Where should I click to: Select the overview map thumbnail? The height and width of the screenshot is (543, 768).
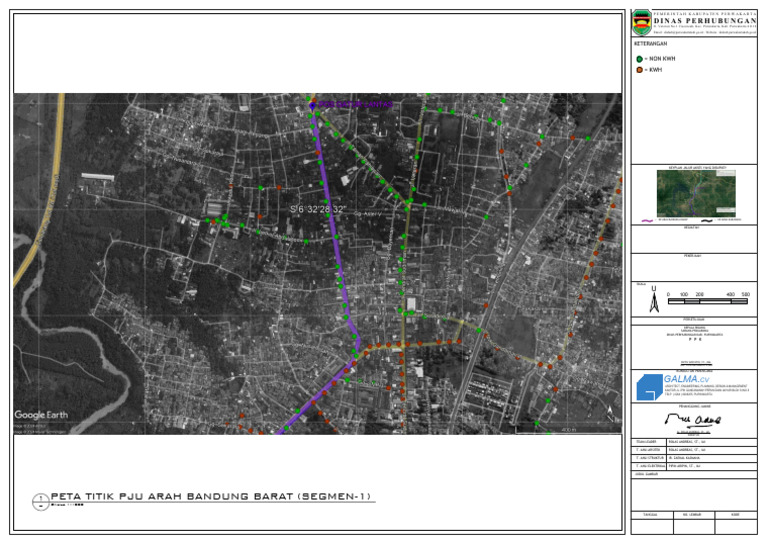[x=695, y=191]
